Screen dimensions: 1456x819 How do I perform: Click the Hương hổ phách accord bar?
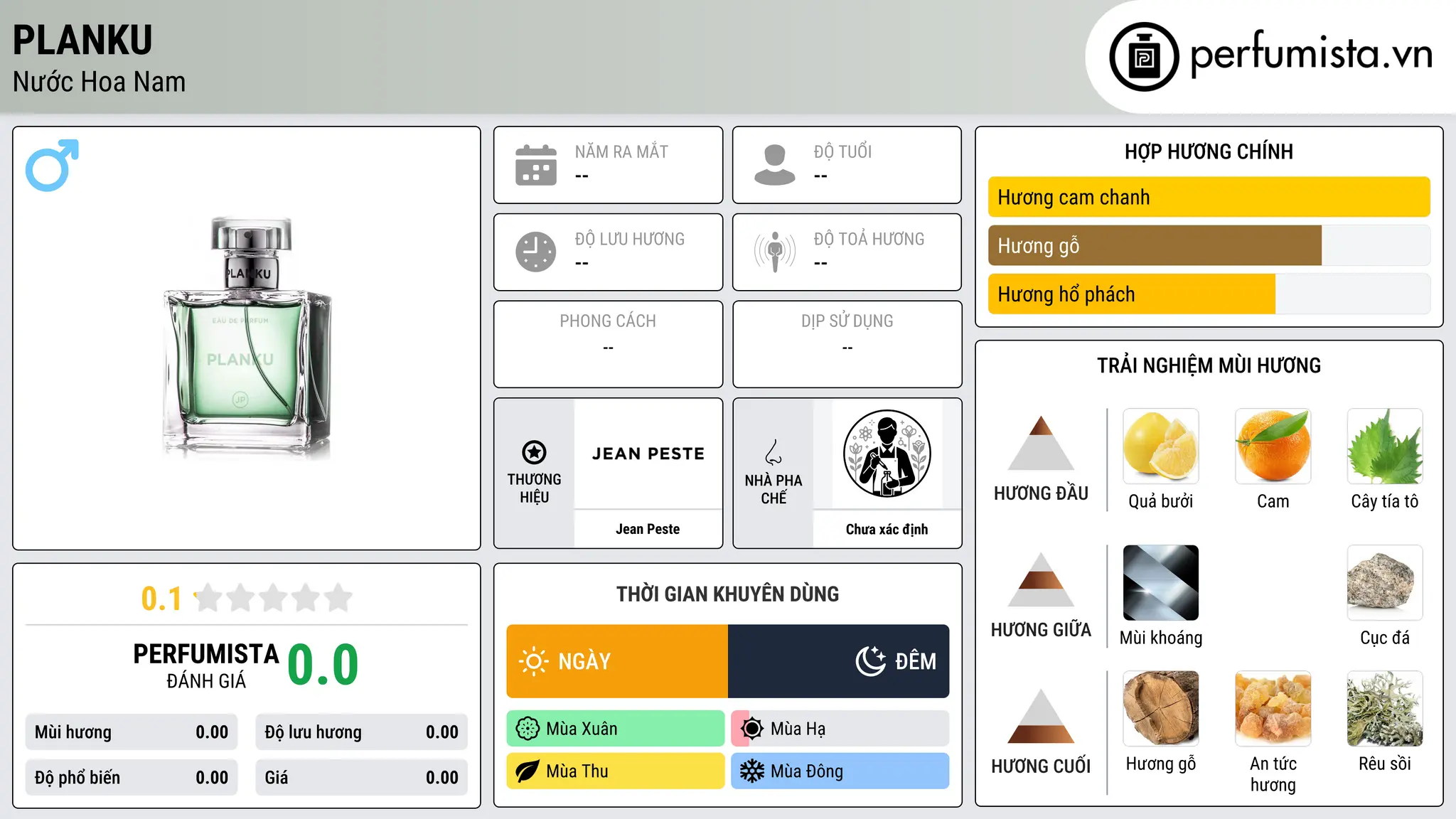(x=1209, y=294)
